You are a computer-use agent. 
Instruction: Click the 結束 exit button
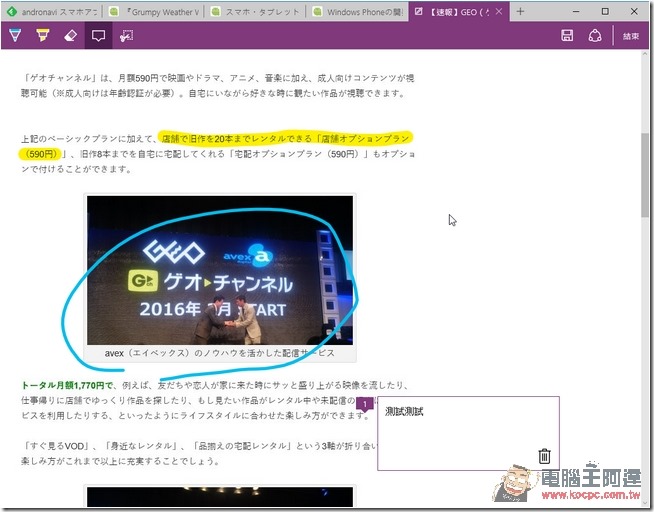[x=631, y=36]
